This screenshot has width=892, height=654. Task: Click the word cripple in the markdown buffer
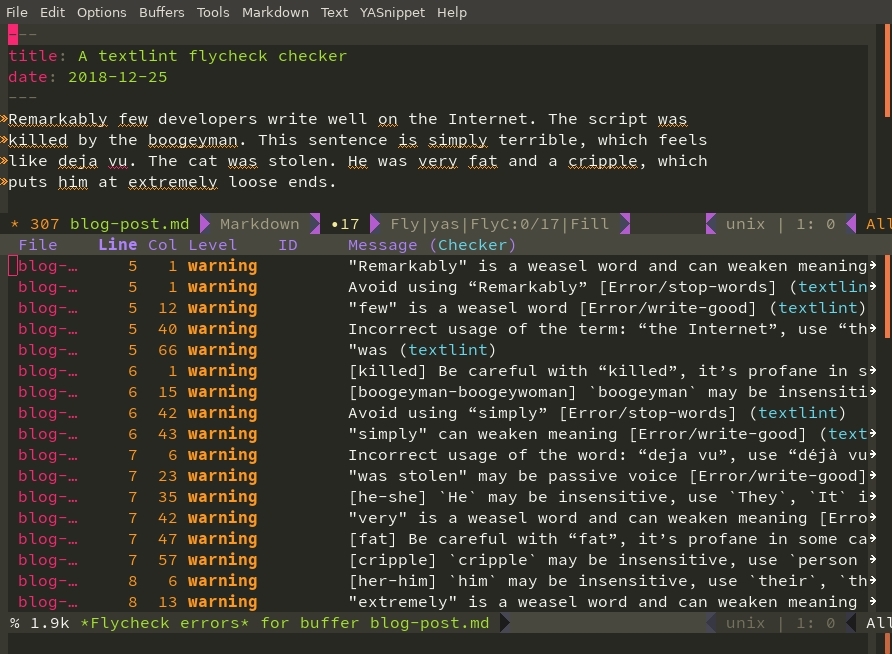[x=602, y=162]
